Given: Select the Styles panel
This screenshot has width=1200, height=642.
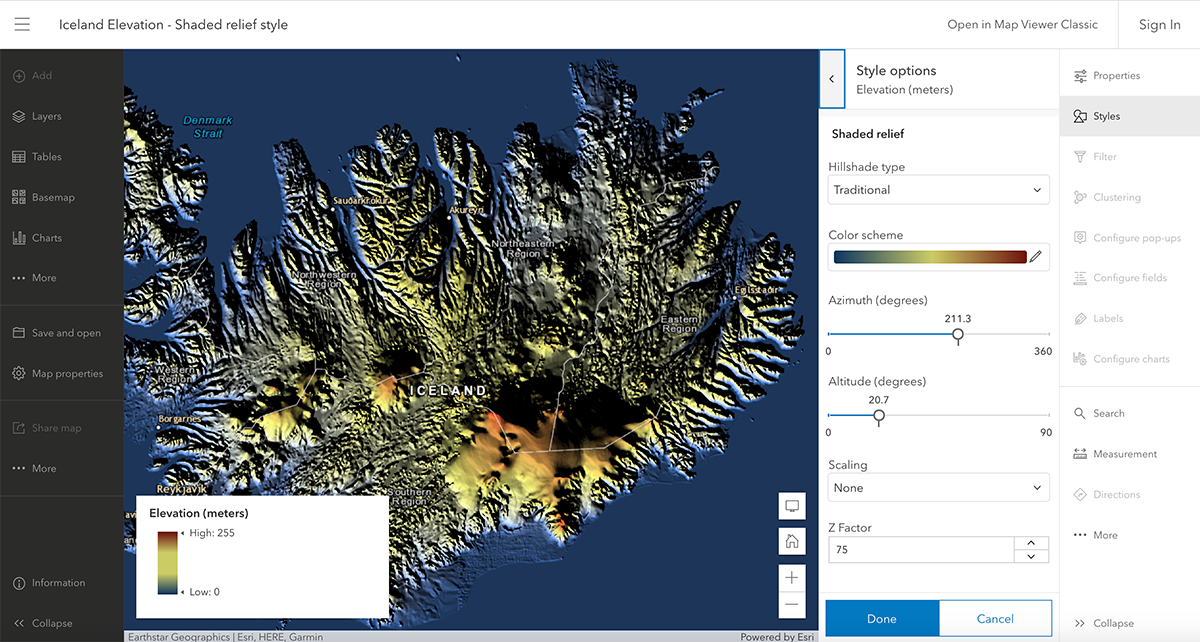Looking at the screenshot, I should 1130,116.
